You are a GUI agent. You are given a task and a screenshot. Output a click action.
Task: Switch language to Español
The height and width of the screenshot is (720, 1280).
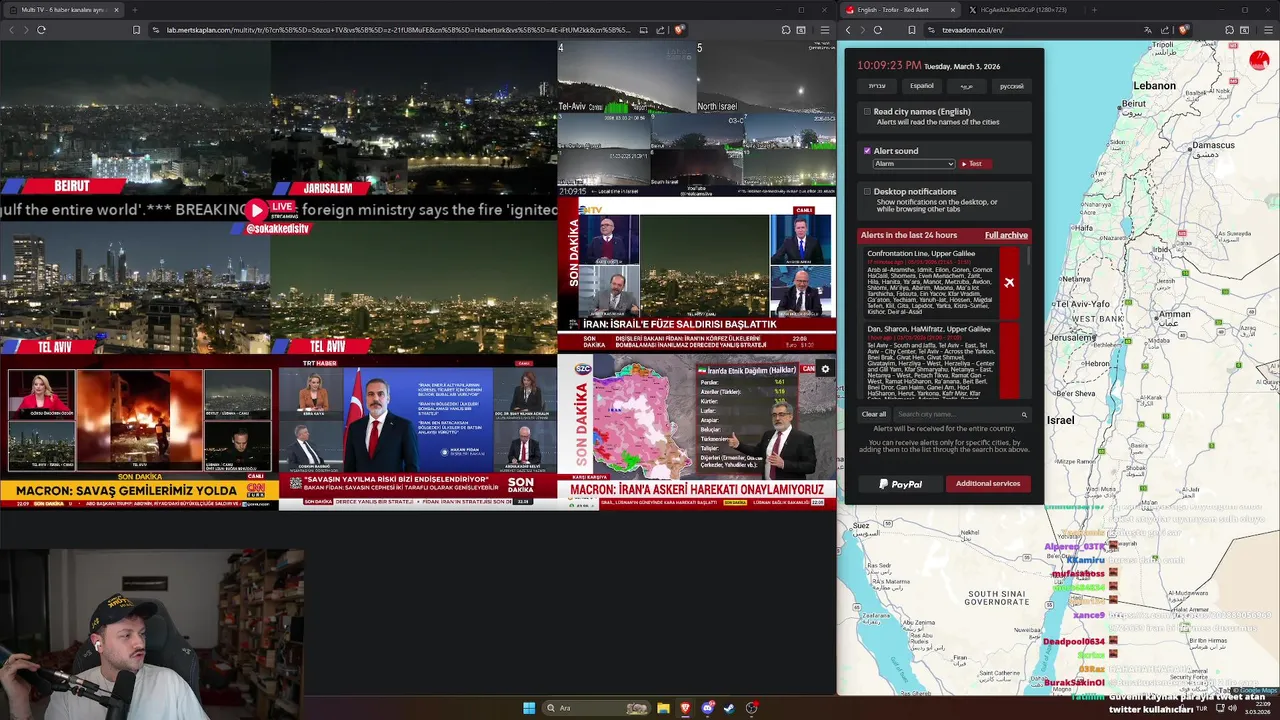[x=922, y=86]
